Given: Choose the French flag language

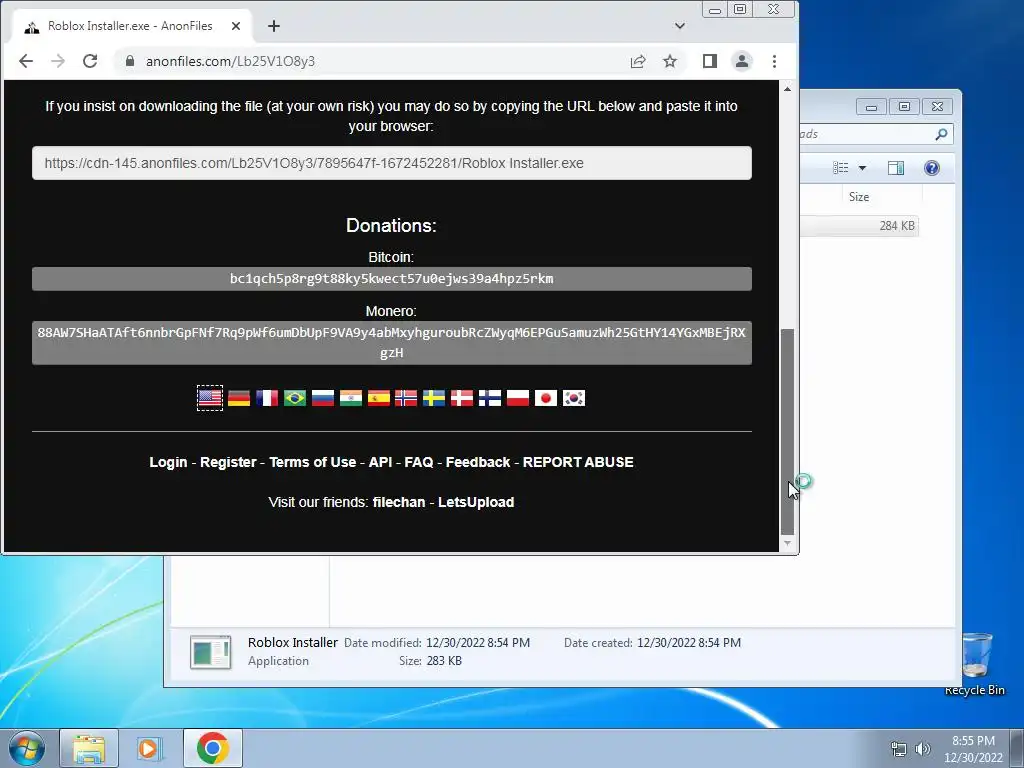Looking at the screenshot, I should point(267,398).
